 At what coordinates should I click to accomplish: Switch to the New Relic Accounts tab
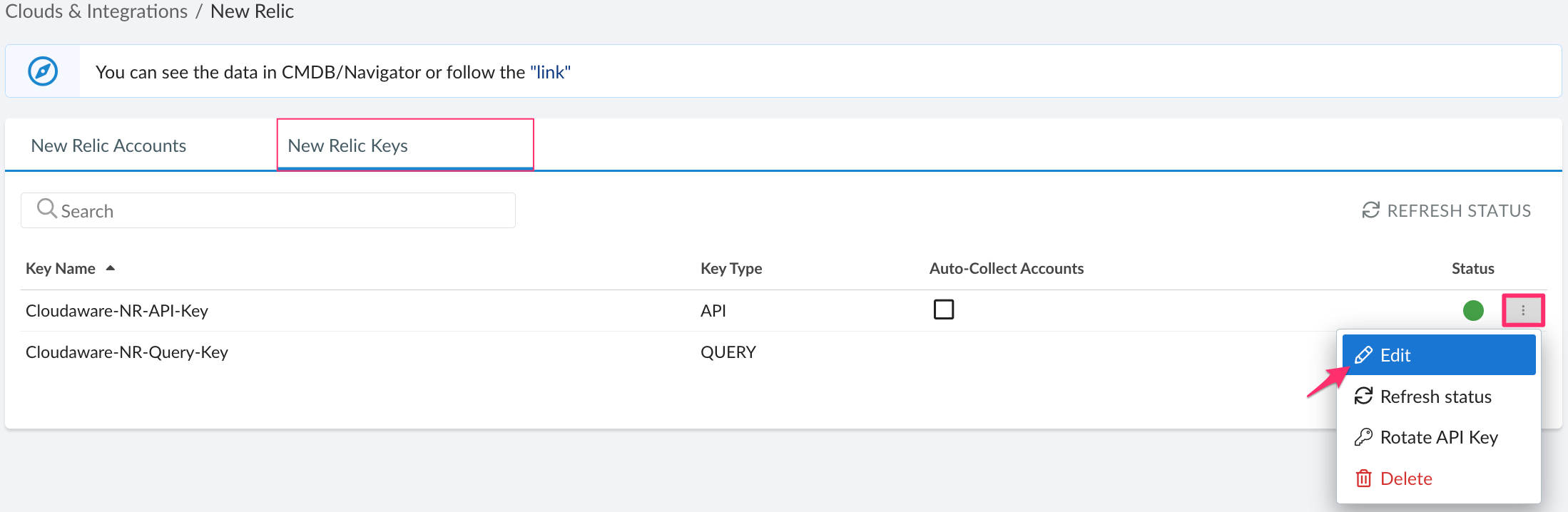click(x=108, y=145)
